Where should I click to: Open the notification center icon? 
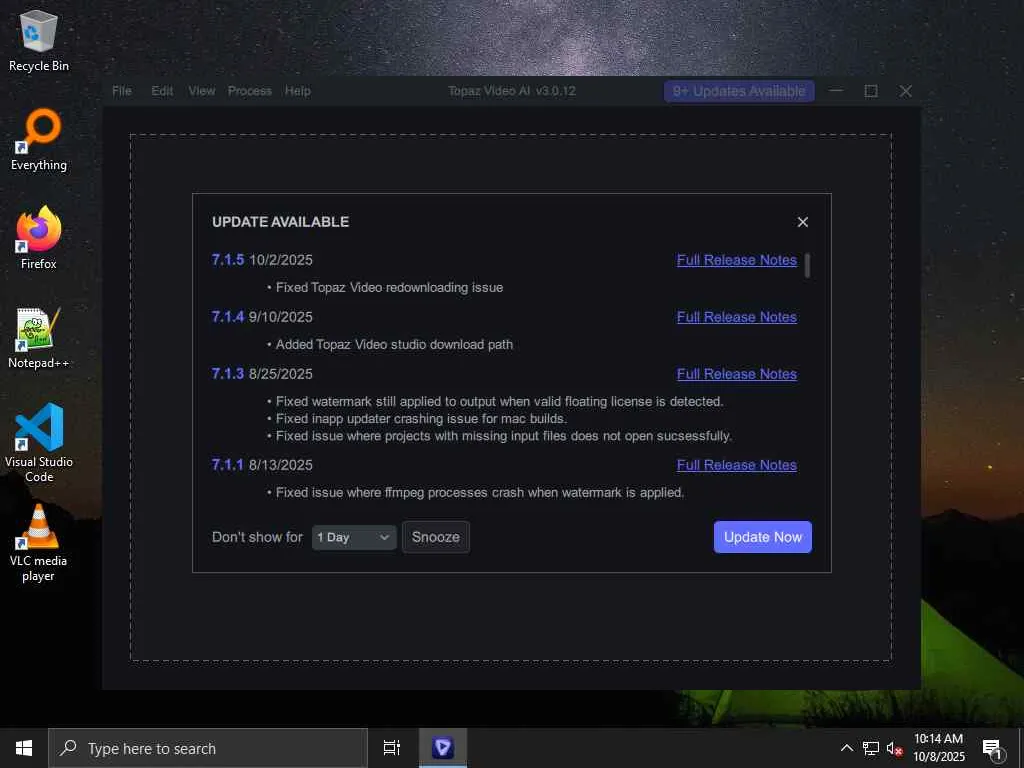(992, 748)
